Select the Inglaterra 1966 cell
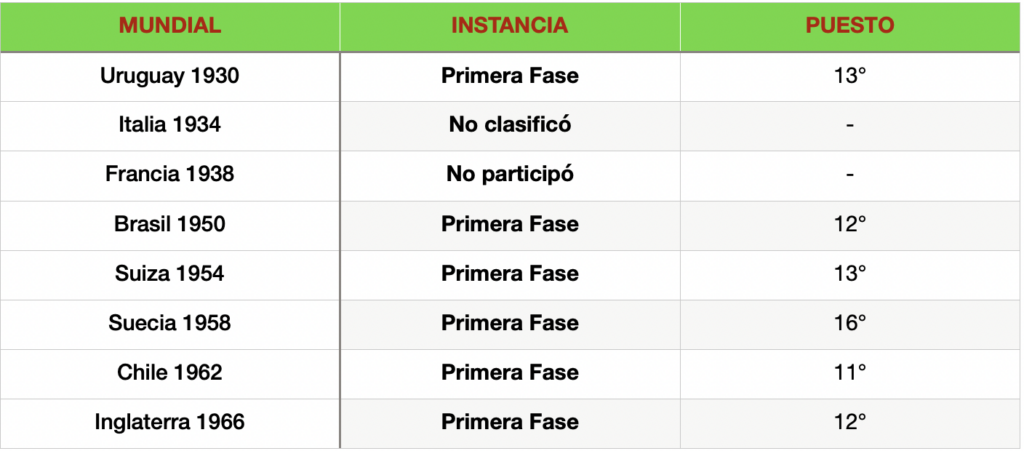 coord(170,423)
